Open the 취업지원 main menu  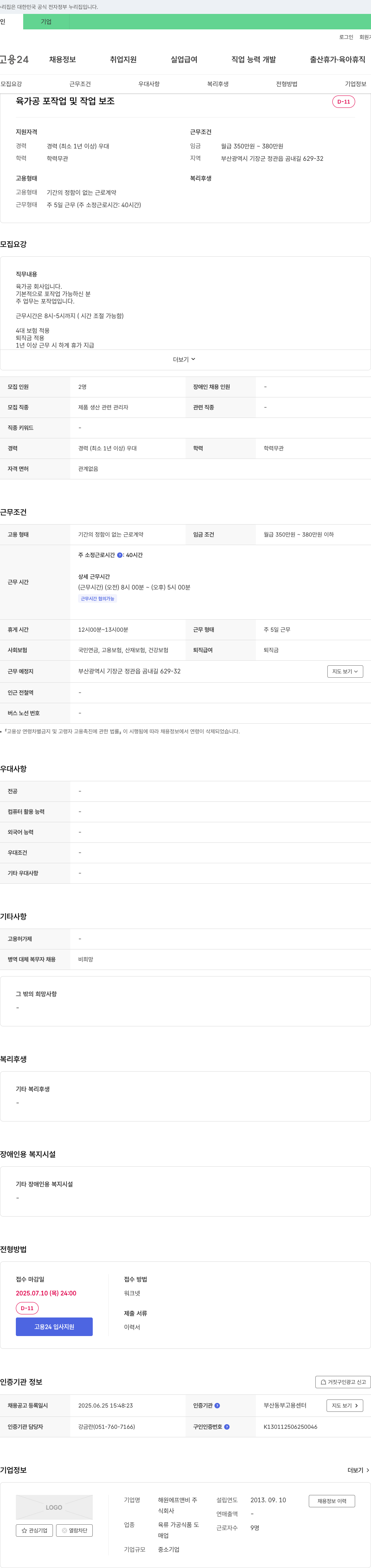pos(123,60)
